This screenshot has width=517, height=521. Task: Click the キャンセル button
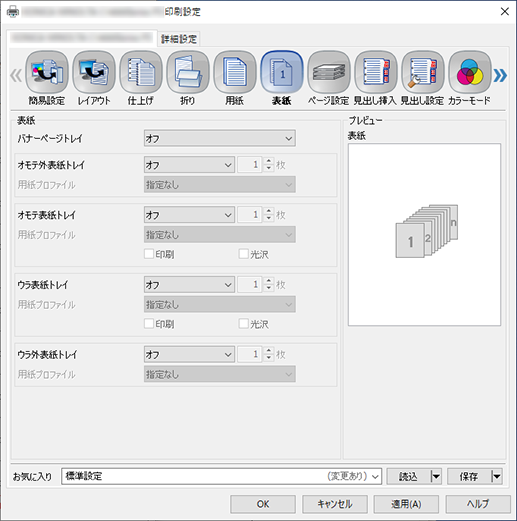click(335, 504)
